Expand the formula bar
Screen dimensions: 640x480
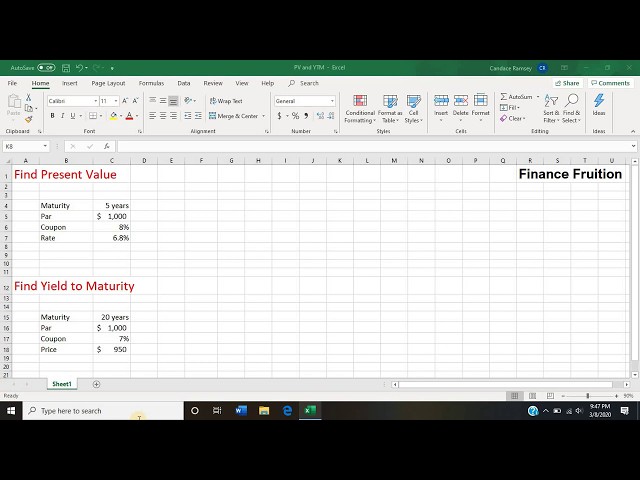[633, 146]
